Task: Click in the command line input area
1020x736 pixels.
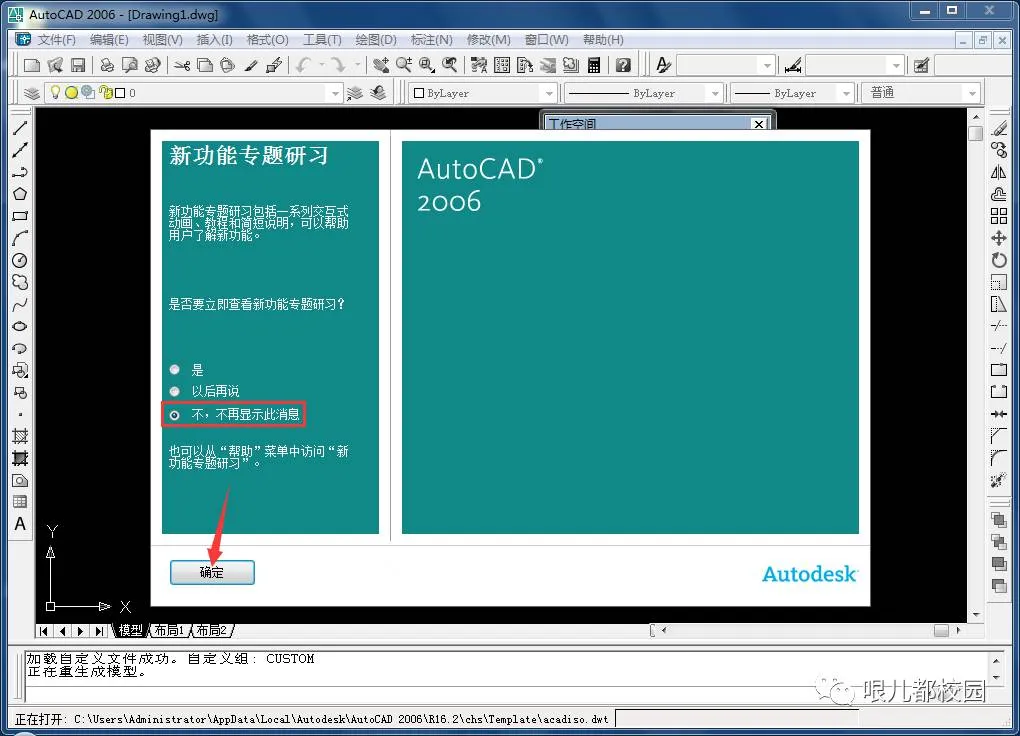Action: 507,694
